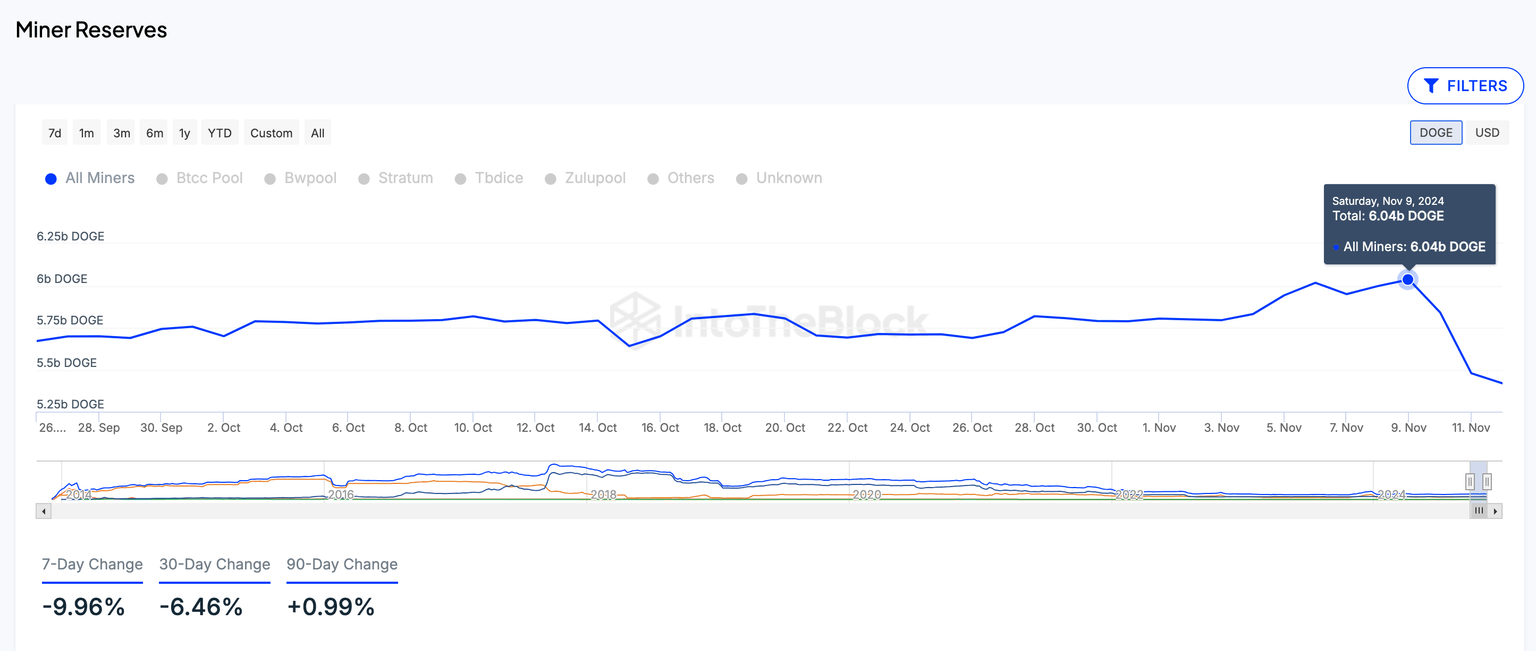Toggle All Miners series in legend
The height and width of the screenshot is (651, 1536).
pos(90,178)
